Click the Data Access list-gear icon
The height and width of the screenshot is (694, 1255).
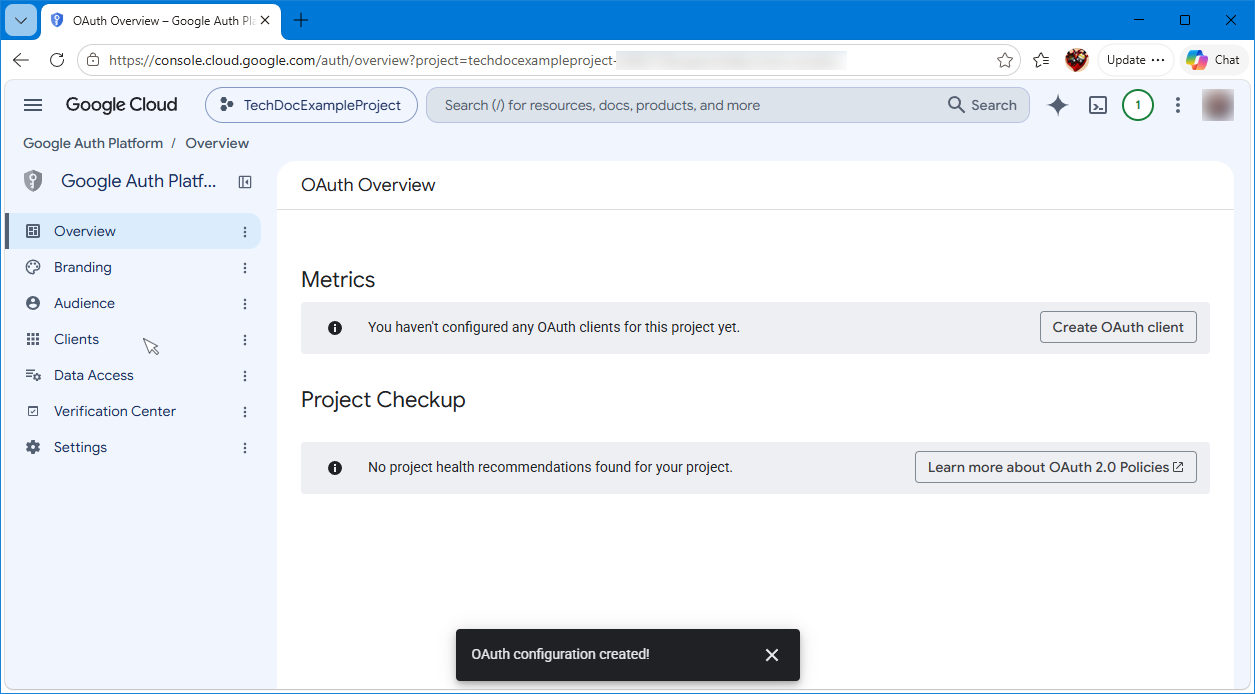tap(33, 375)
